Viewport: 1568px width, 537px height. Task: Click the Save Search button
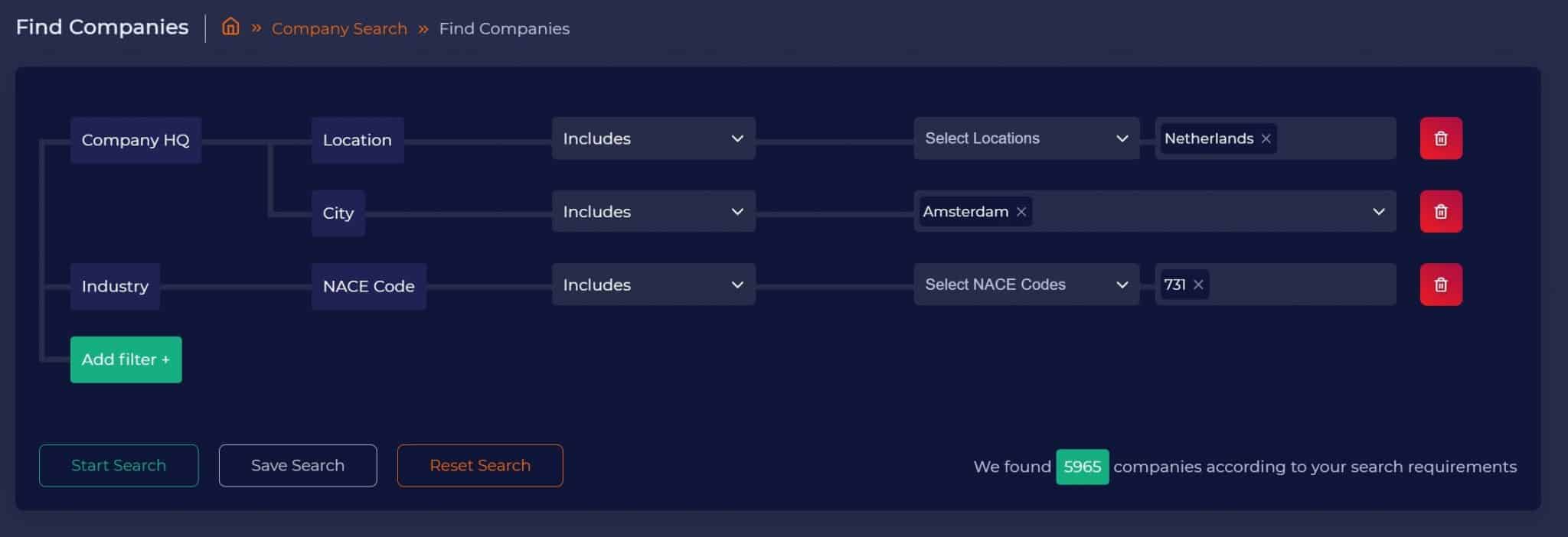(x=298, y=465)
